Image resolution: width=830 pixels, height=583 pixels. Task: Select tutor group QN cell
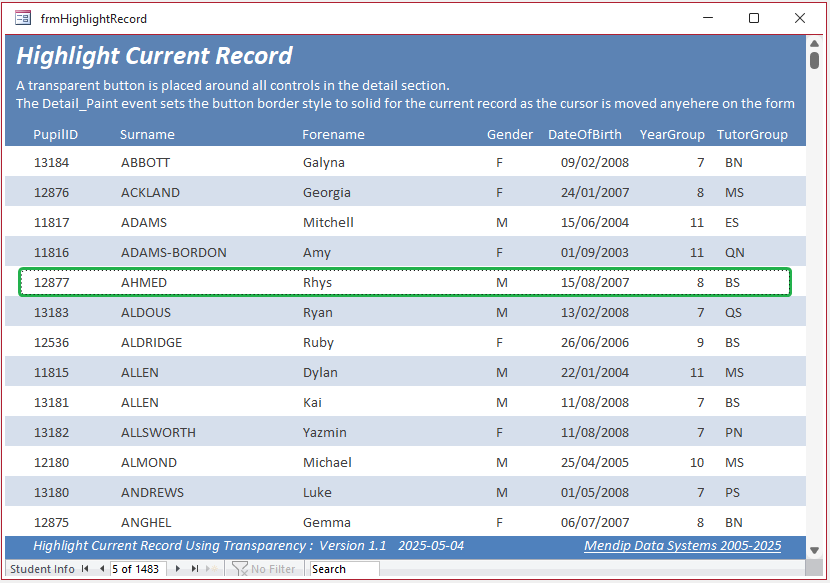pos(735,253)
